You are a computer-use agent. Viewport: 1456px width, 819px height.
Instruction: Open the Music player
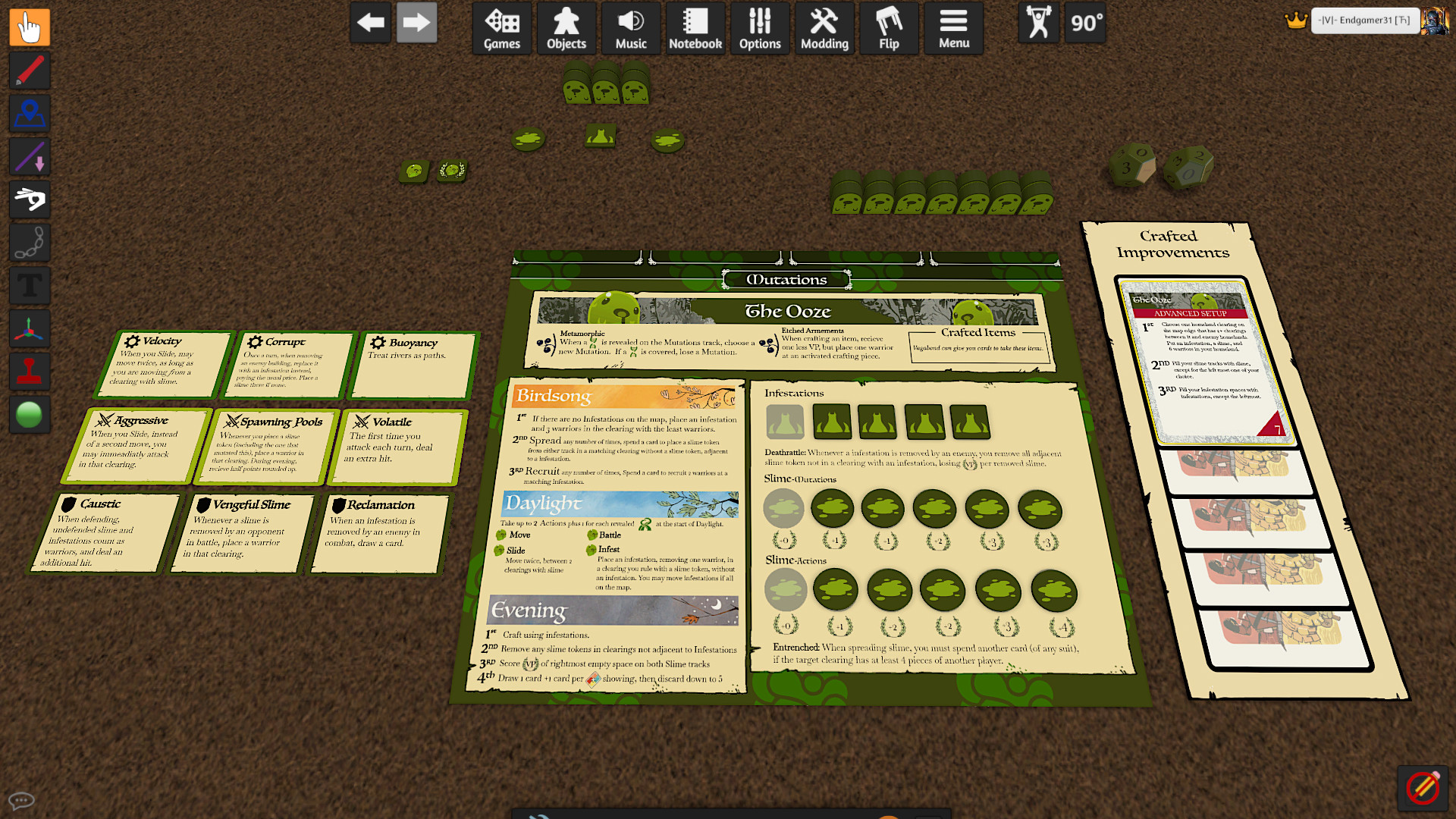(631, 29)
